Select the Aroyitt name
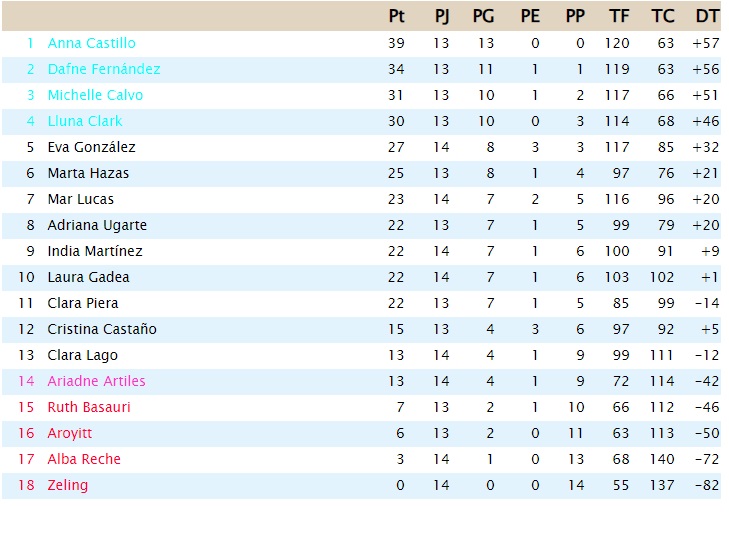Viewport: 729px width, 545px height. 70,434
